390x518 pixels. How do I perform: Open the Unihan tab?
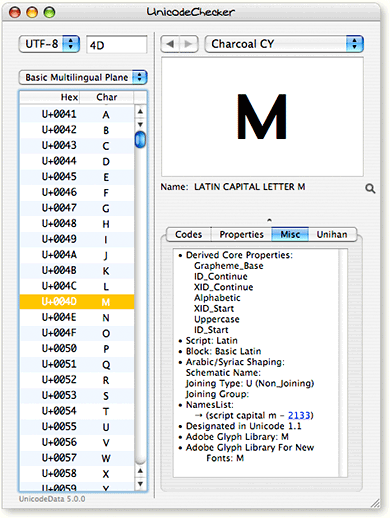332,234
